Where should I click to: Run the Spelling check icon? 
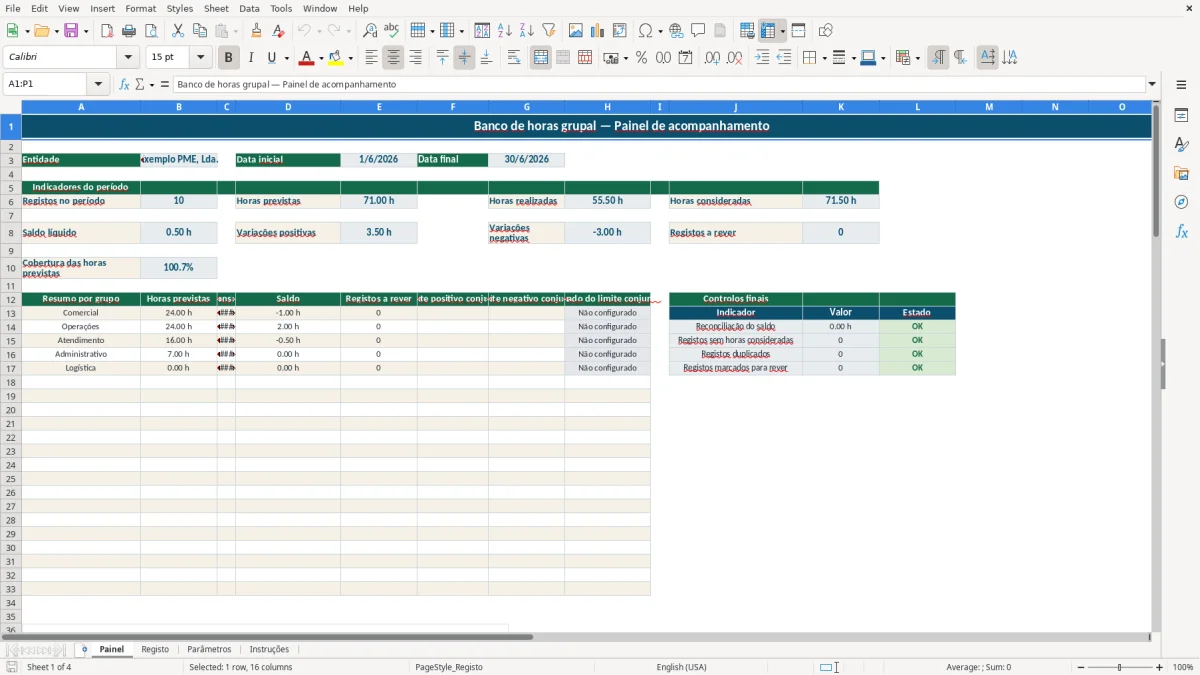tap(391, 31)
